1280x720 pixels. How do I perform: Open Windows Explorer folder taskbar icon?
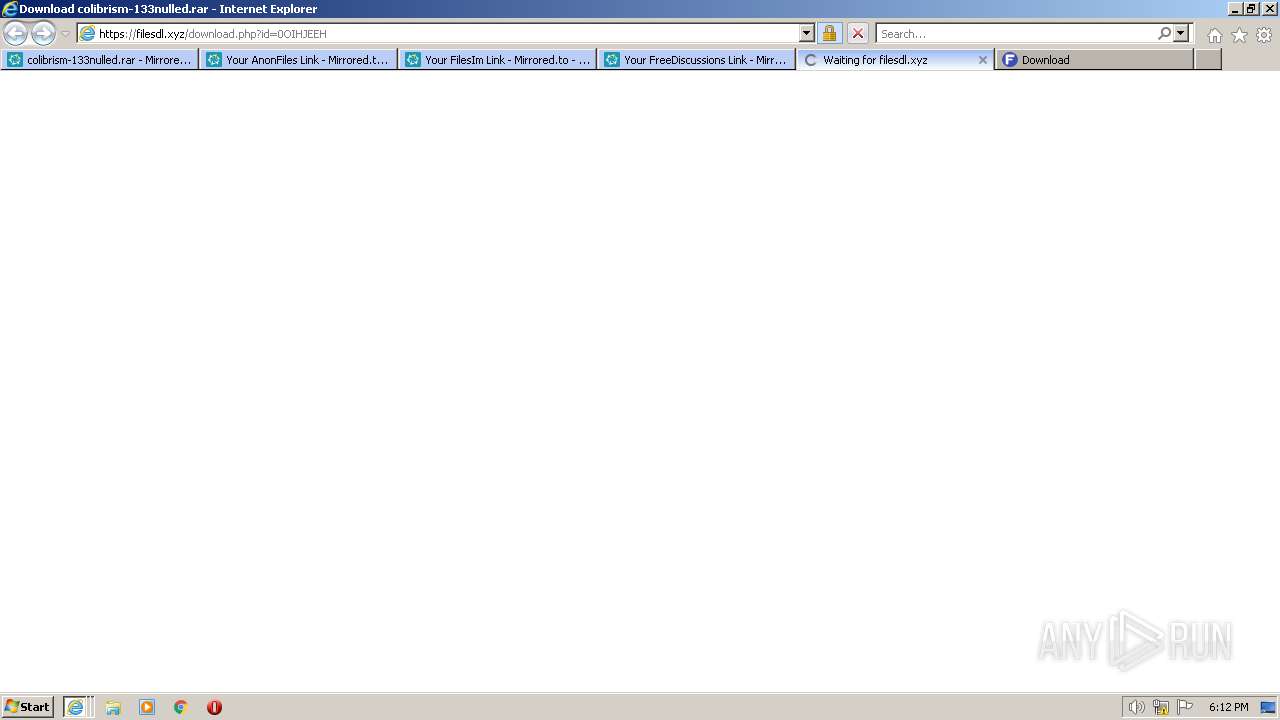(113, 707)
